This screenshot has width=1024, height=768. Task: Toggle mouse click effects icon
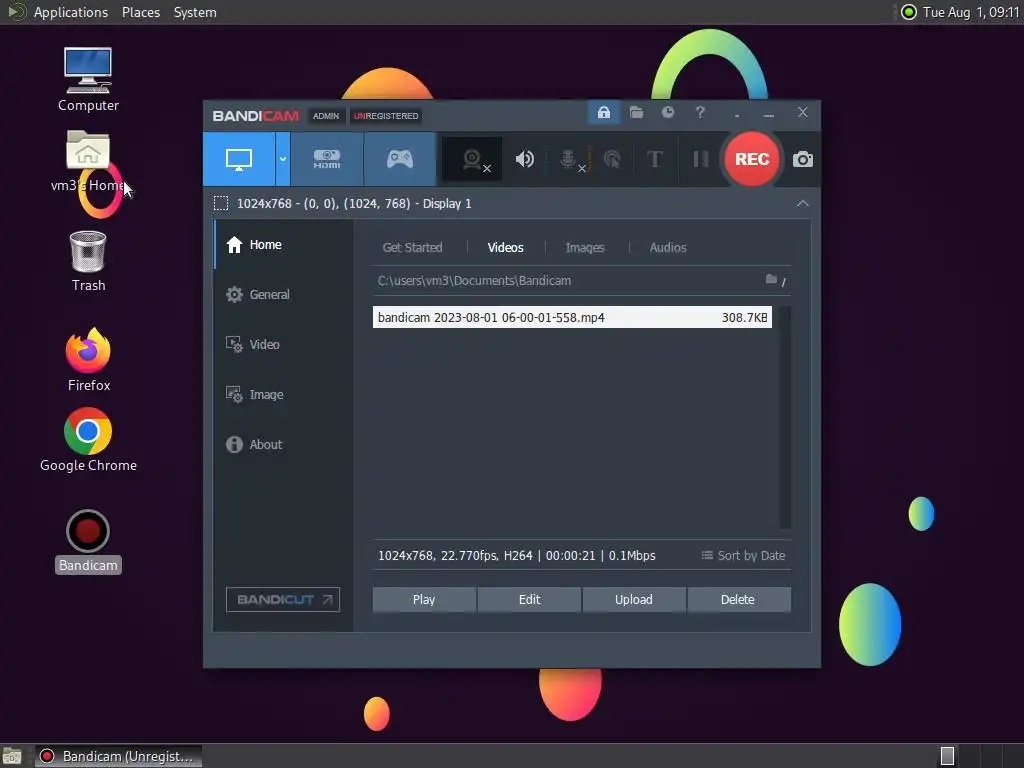(612, 159)
